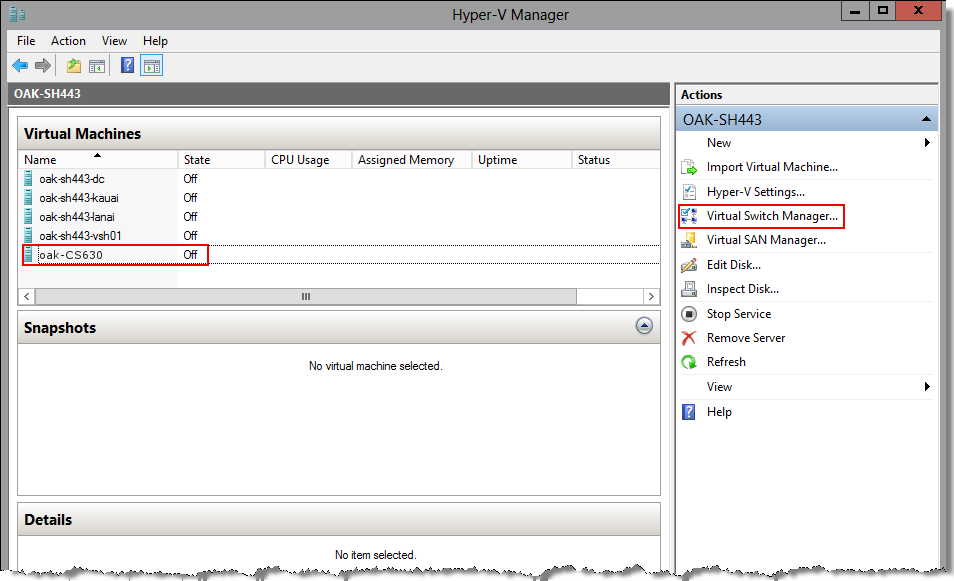Collapse the OAK-SH443 actions section
This screenshot has width=954, height=581.
click(926, 119)
